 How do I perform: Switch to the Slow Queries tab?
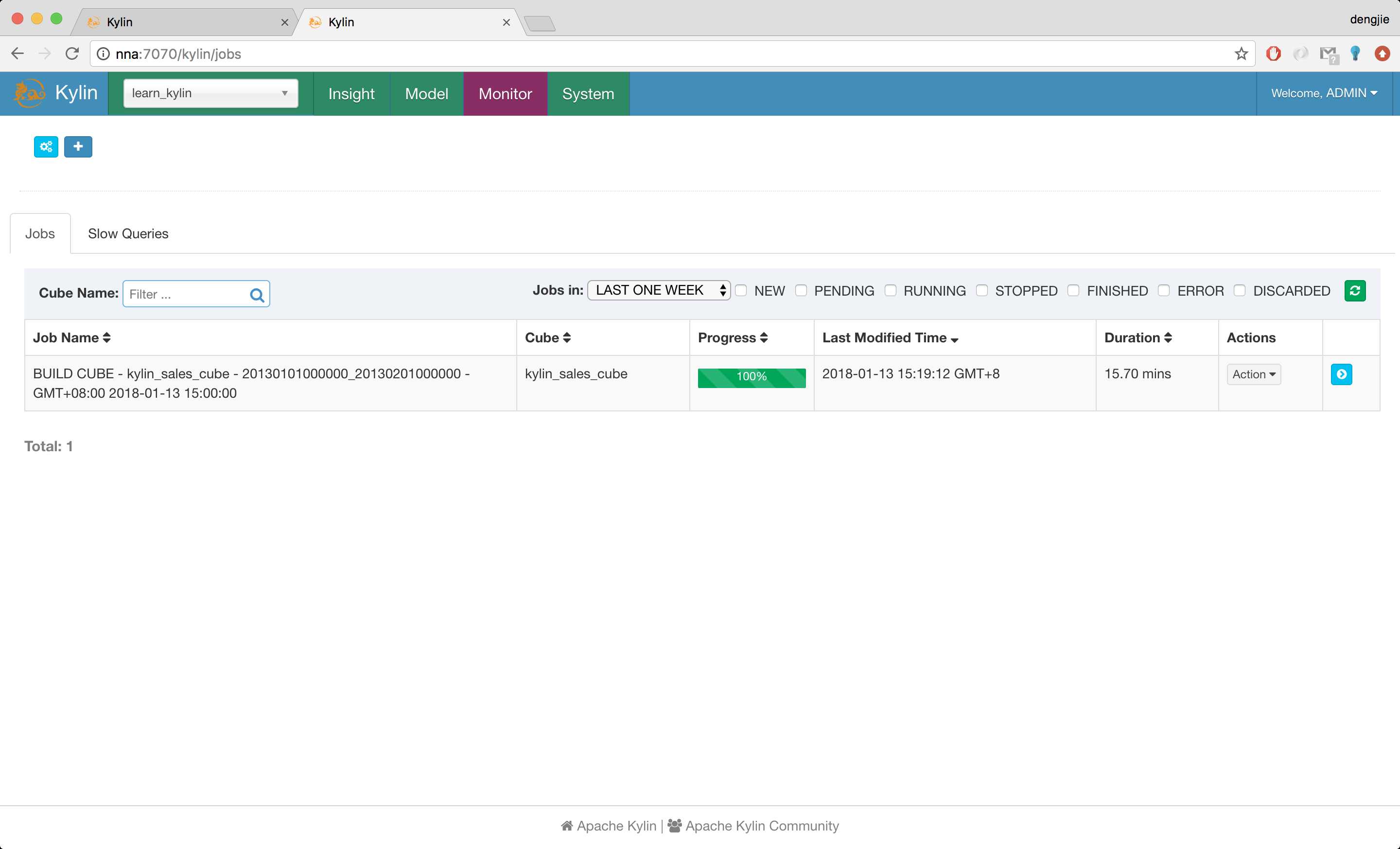128,233
